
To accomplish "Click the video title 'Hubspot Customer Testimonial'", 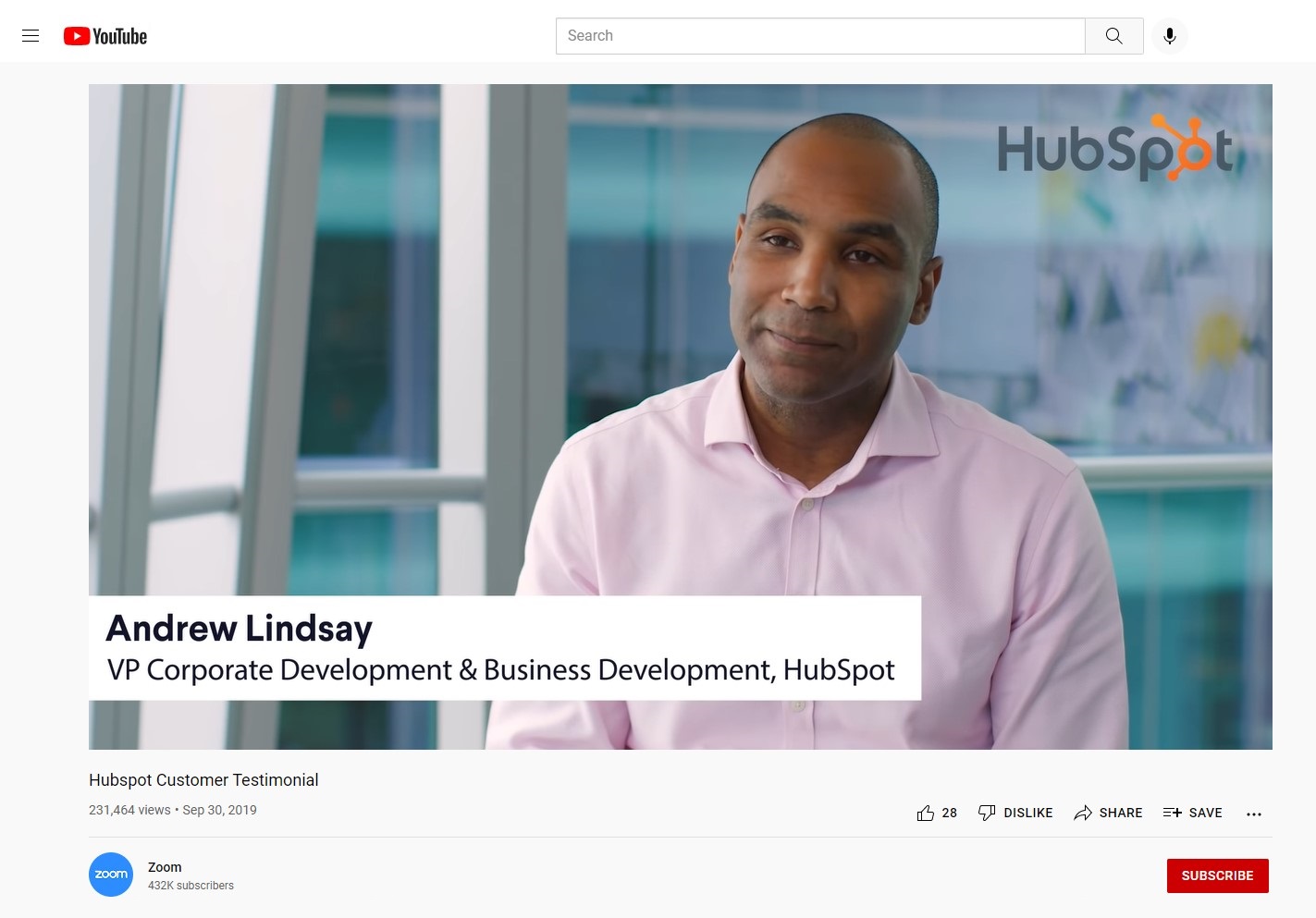I will 203,780.
